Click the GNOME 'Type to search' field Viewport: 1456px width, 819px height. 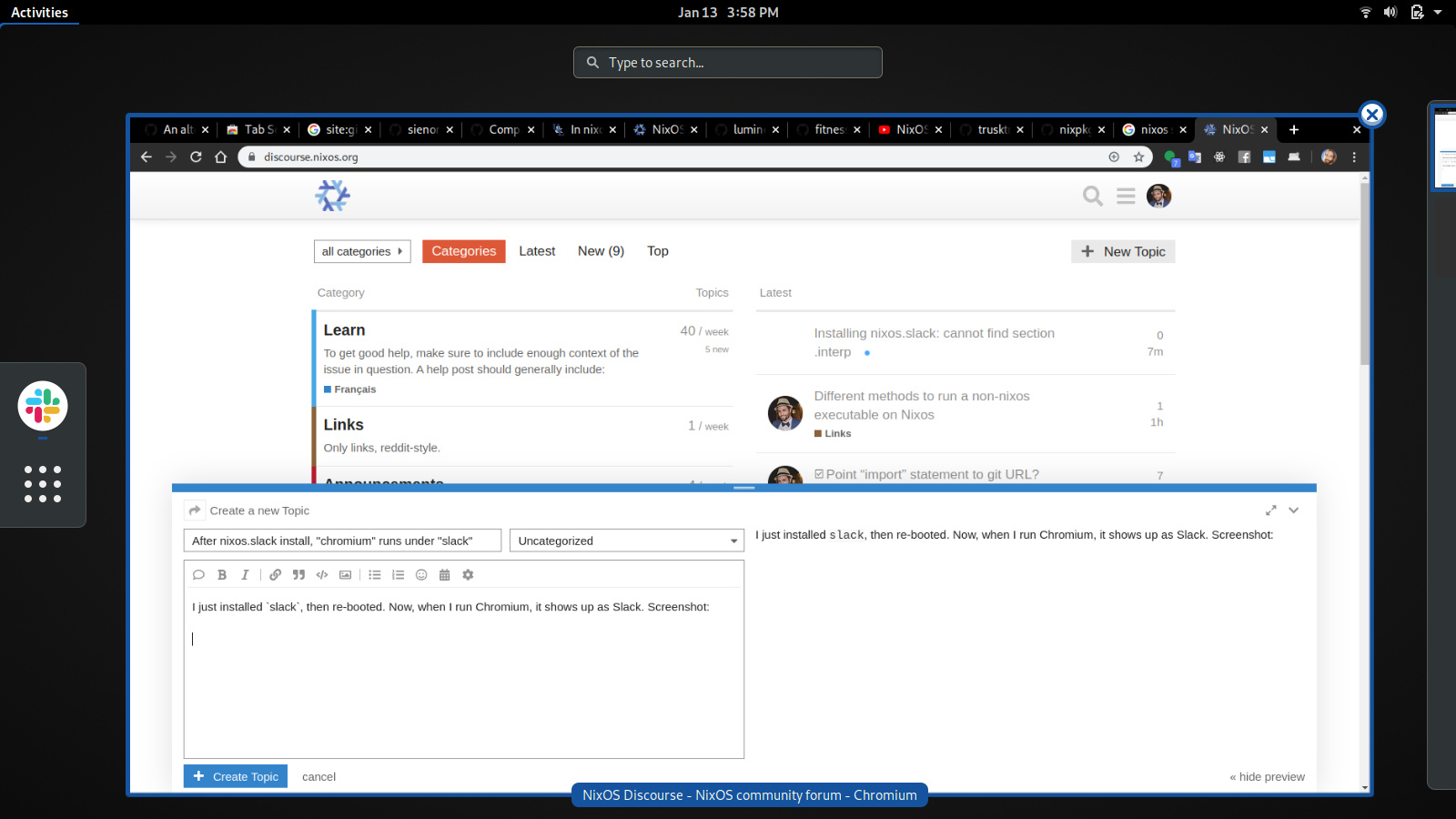(x=728, y=62)
